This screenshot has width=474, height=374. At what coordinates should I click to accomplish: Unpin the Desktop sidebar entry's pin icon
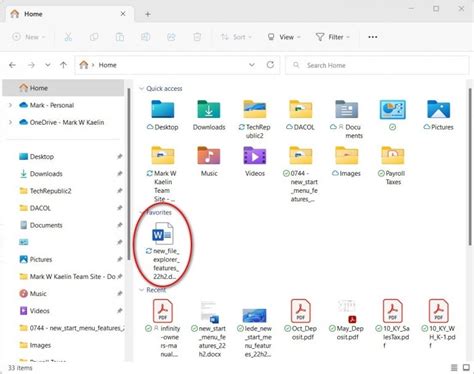coord(120,156)
